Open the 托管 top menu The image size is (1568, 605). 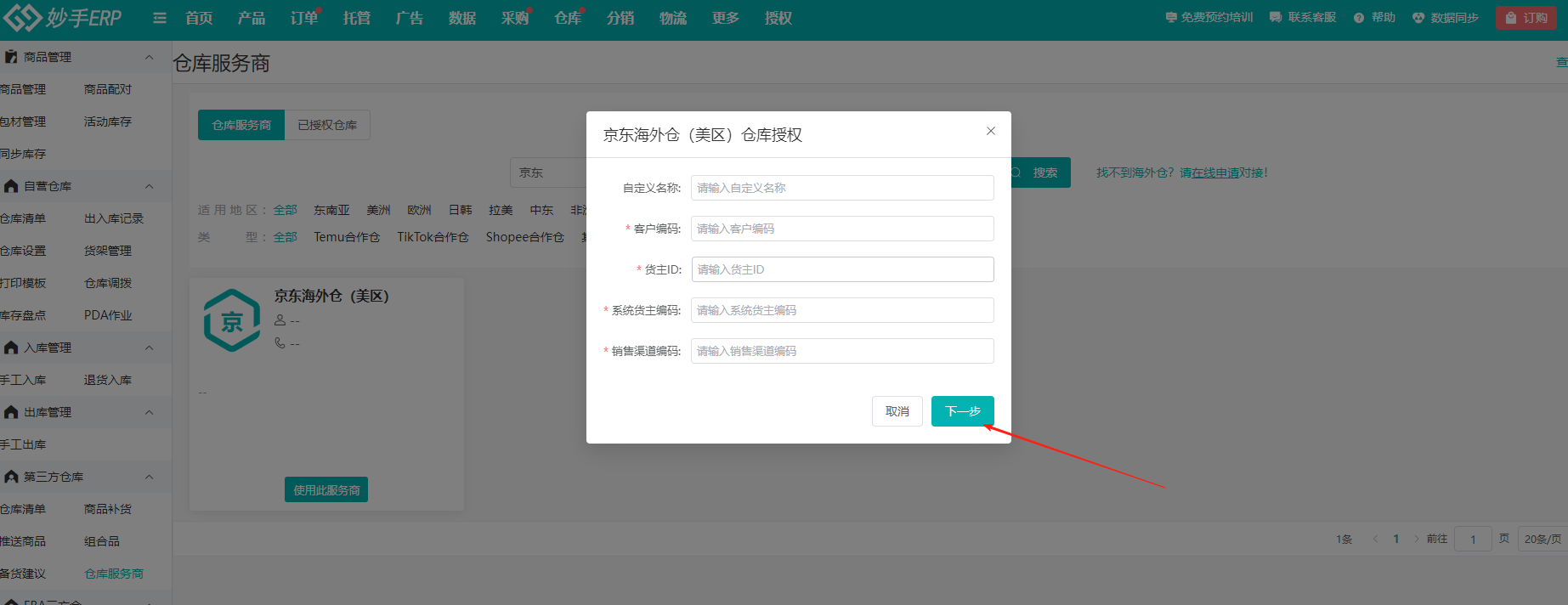click(x=357, y=18)
